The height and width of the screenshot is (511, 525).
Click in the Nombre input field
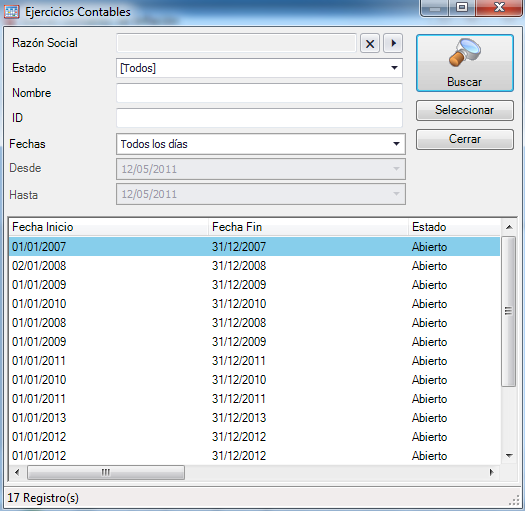[259, 93]
